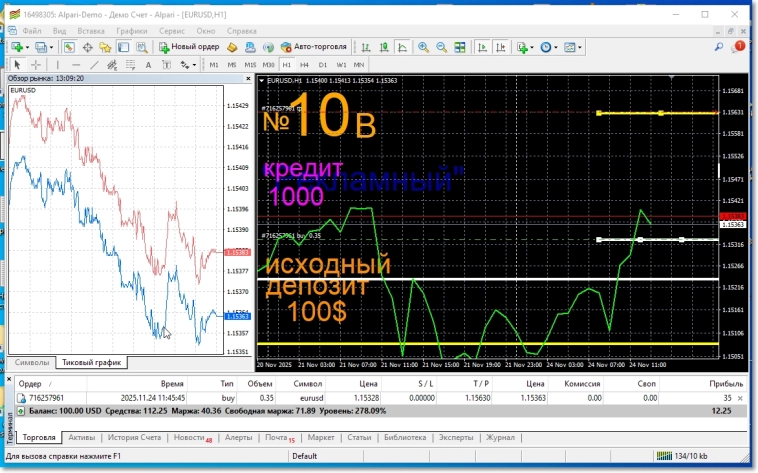Click the zoom out magnifier icon
Viewport: 758px width, 473px height.
click(x=441, y=47)
